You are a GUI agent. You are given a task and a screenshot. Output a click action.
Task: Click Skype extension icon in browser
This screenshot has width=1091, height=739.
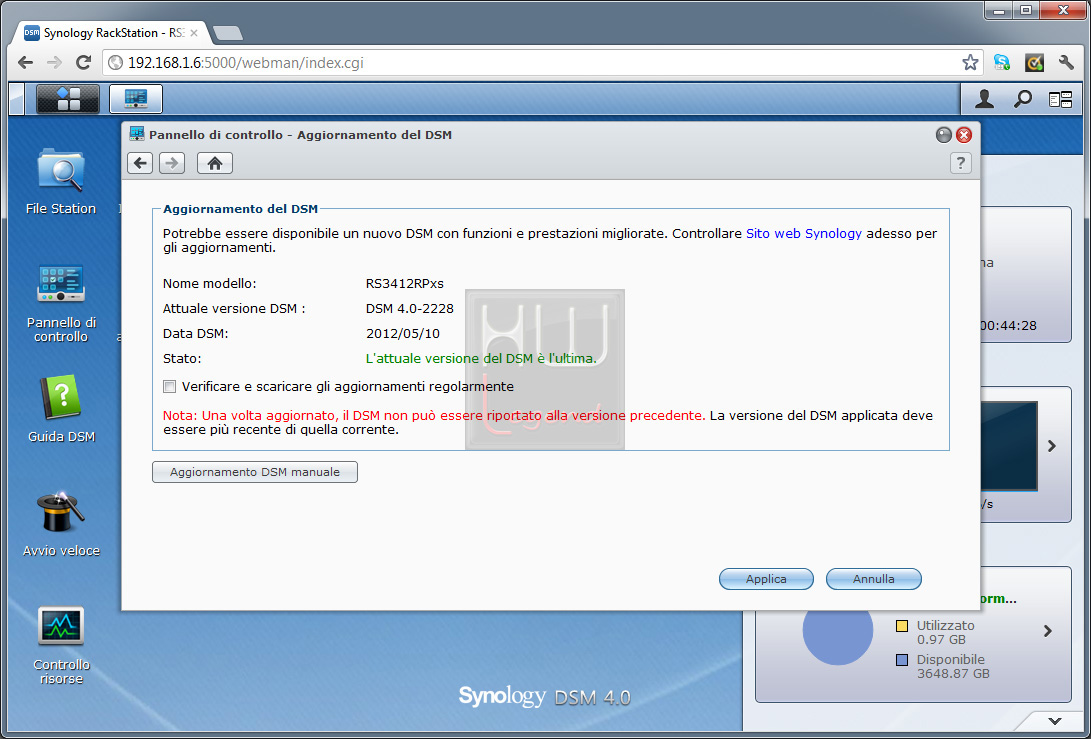tap(1001, 63)
